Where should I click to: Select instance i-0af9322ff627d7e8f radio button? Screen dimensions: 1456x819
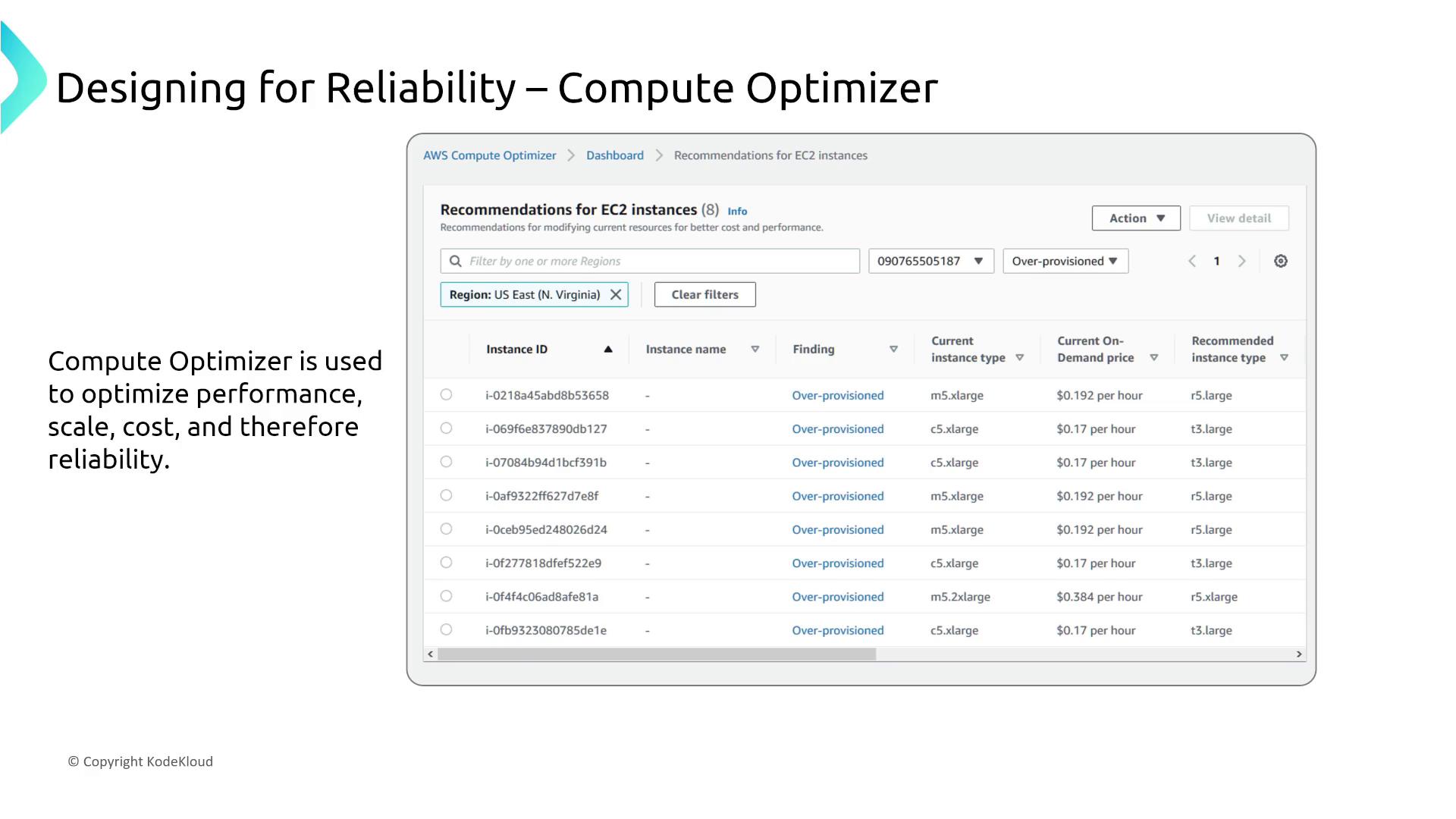[x=446, y=496]
